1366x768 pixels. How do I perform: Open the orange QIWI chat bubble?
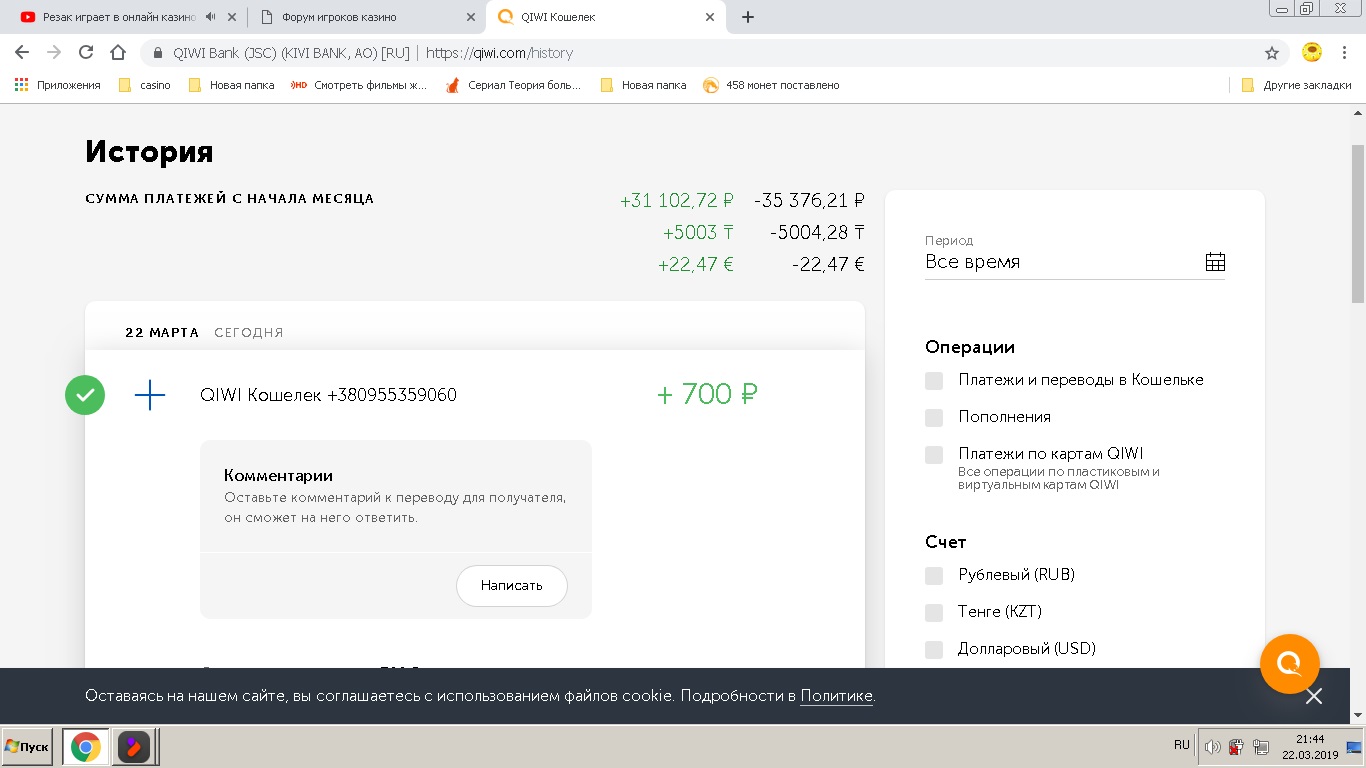point(1290,664)
